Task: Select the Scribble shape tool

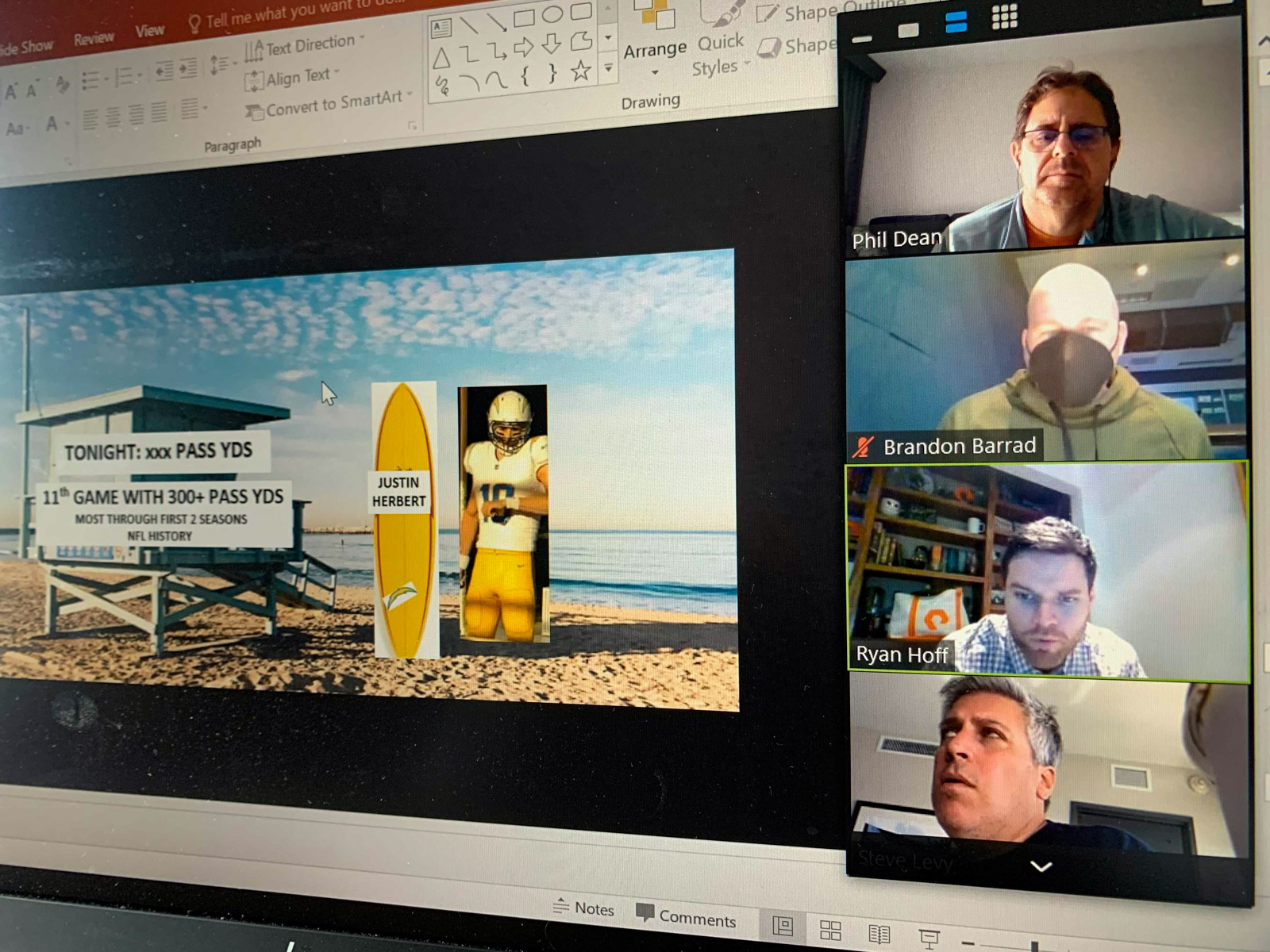Action: 442,86
